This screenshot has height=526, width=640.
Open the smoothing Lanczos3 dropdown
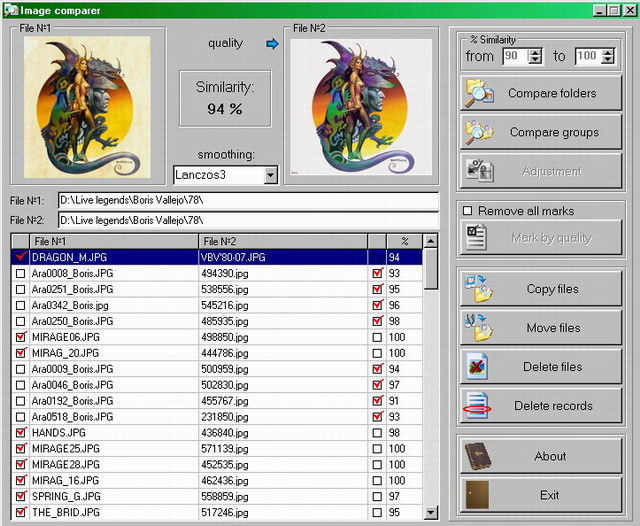point(270,175)
